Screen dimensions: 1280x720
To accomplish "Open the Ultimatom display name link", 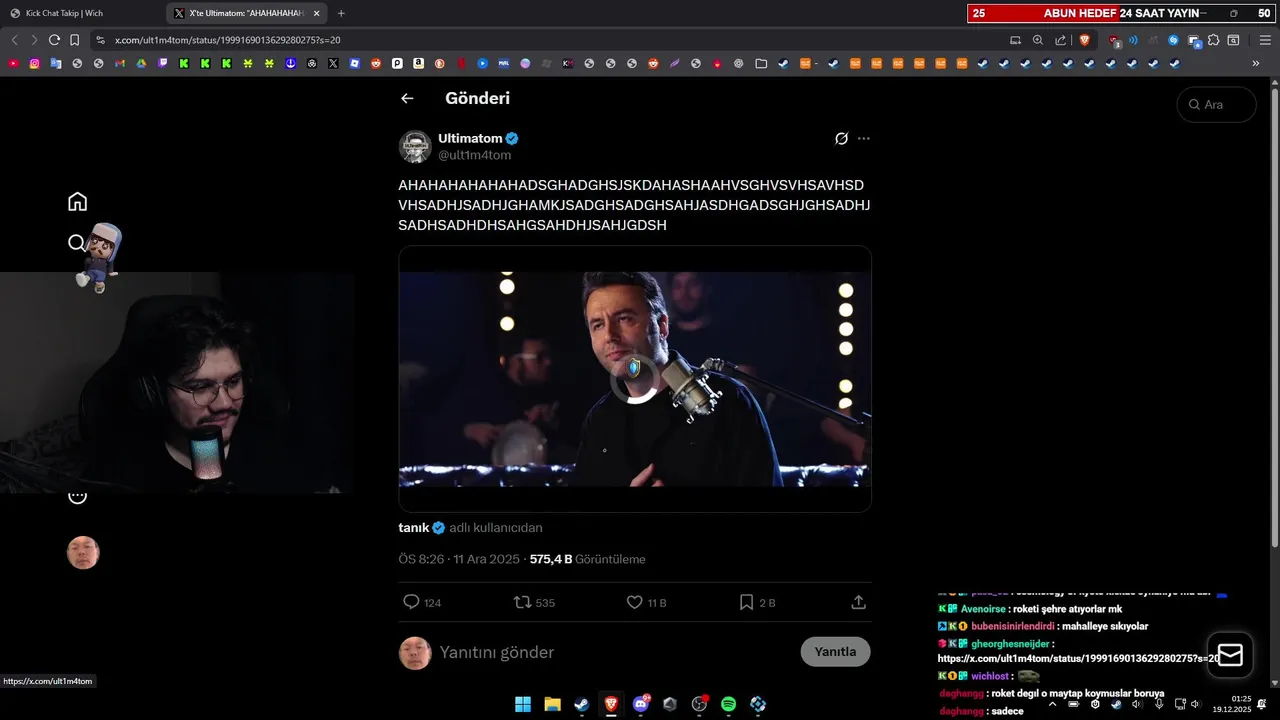I will pos(470,138).
